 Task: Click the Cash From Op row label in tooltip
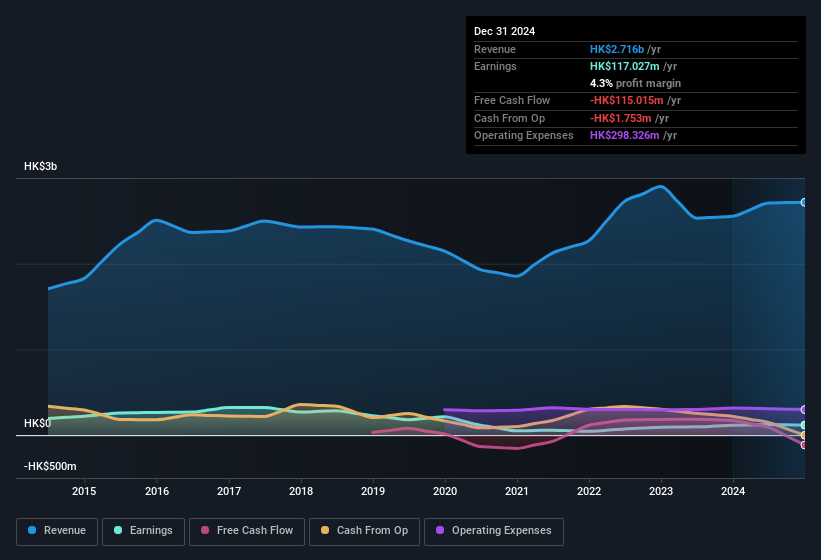(509, 118)
